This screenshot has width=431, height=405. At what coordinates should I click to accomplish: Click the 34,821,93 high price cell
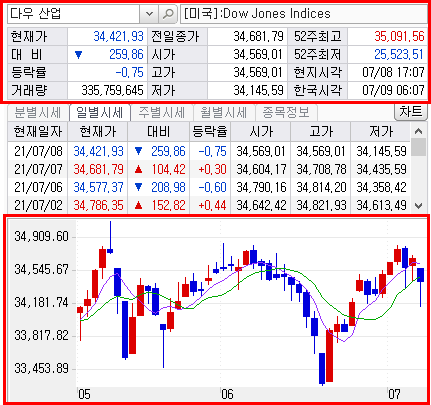(321, 205)
